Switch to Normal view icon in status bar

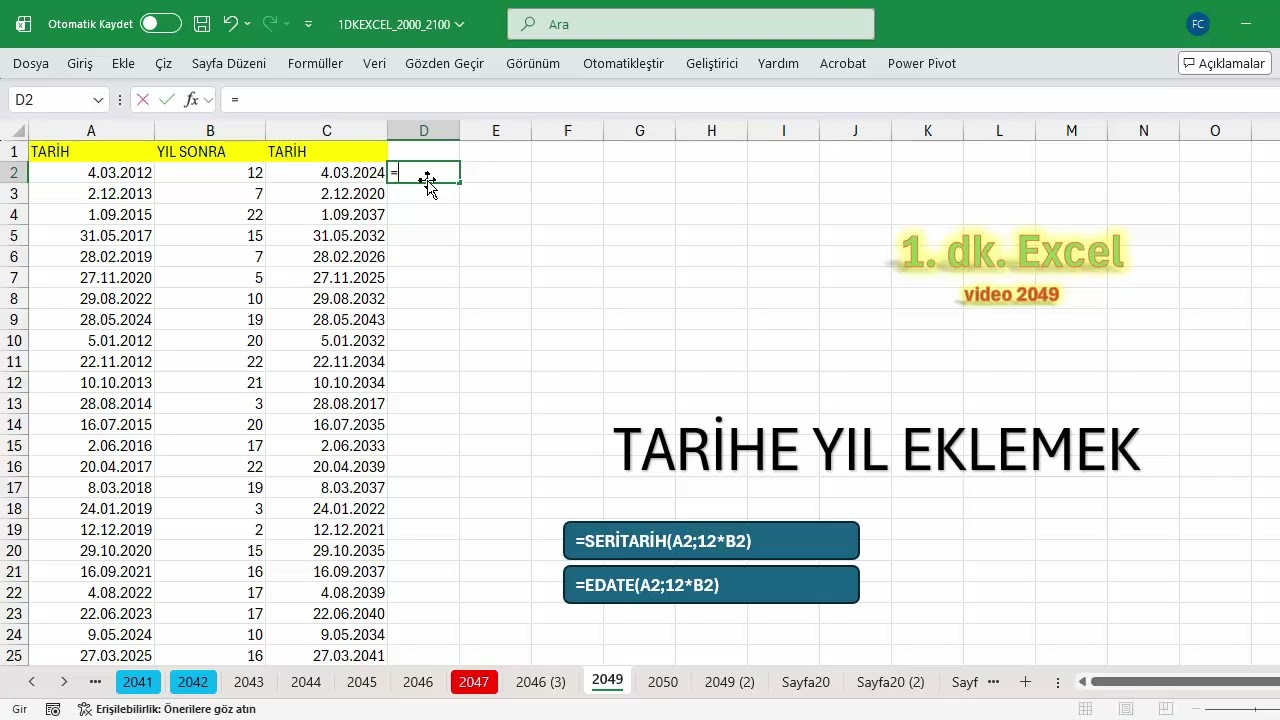click(x=1085, y=709)
